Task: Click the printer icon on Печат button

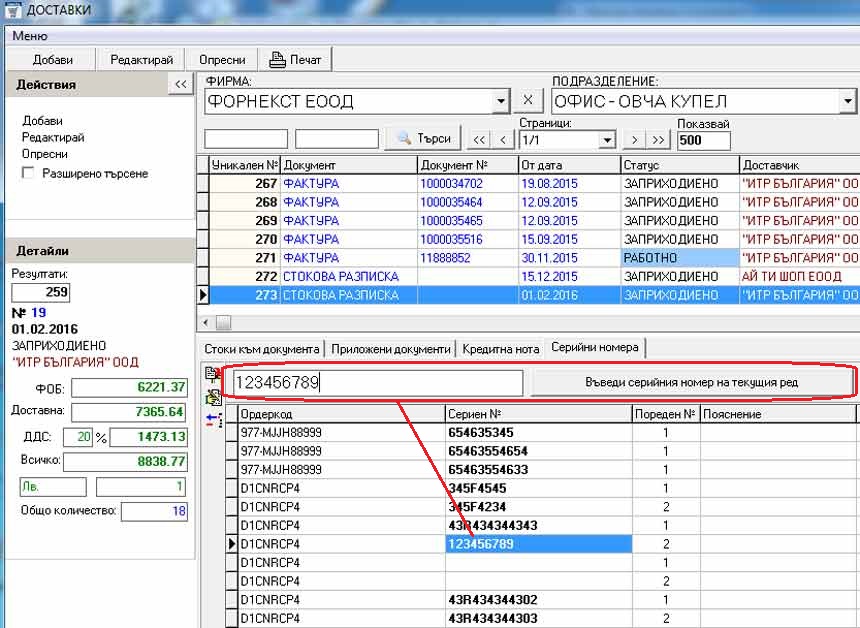Action: 278,59
